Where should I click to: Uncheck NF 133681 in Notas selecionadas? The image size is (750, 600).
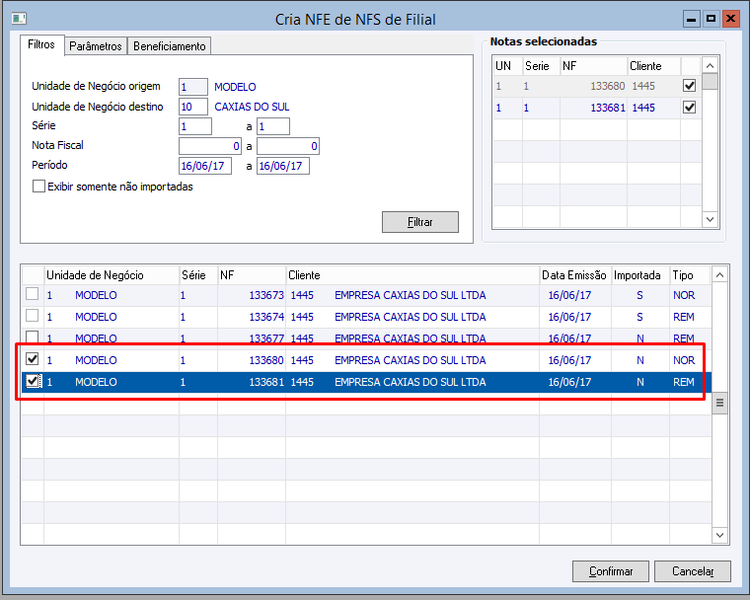point(689,107)
